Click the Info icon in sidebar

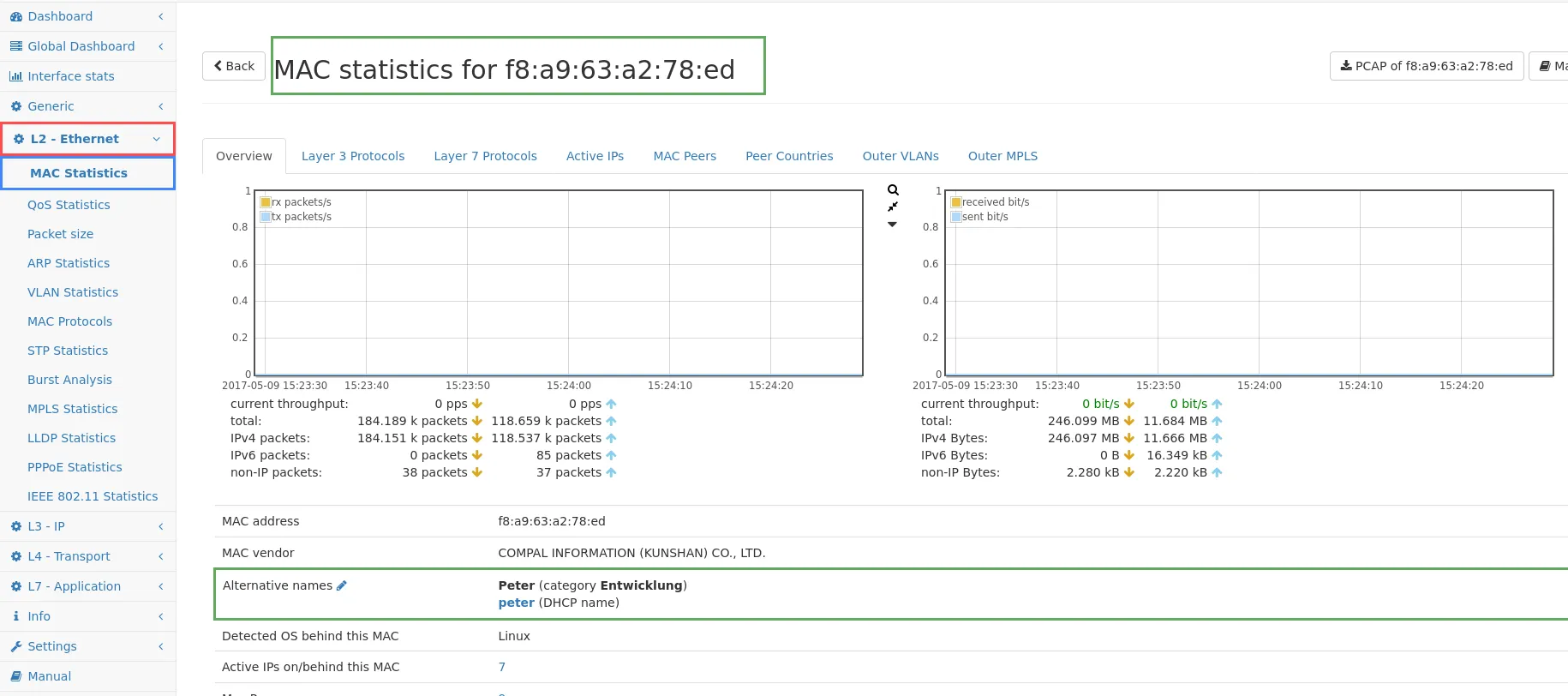(15, 616)
